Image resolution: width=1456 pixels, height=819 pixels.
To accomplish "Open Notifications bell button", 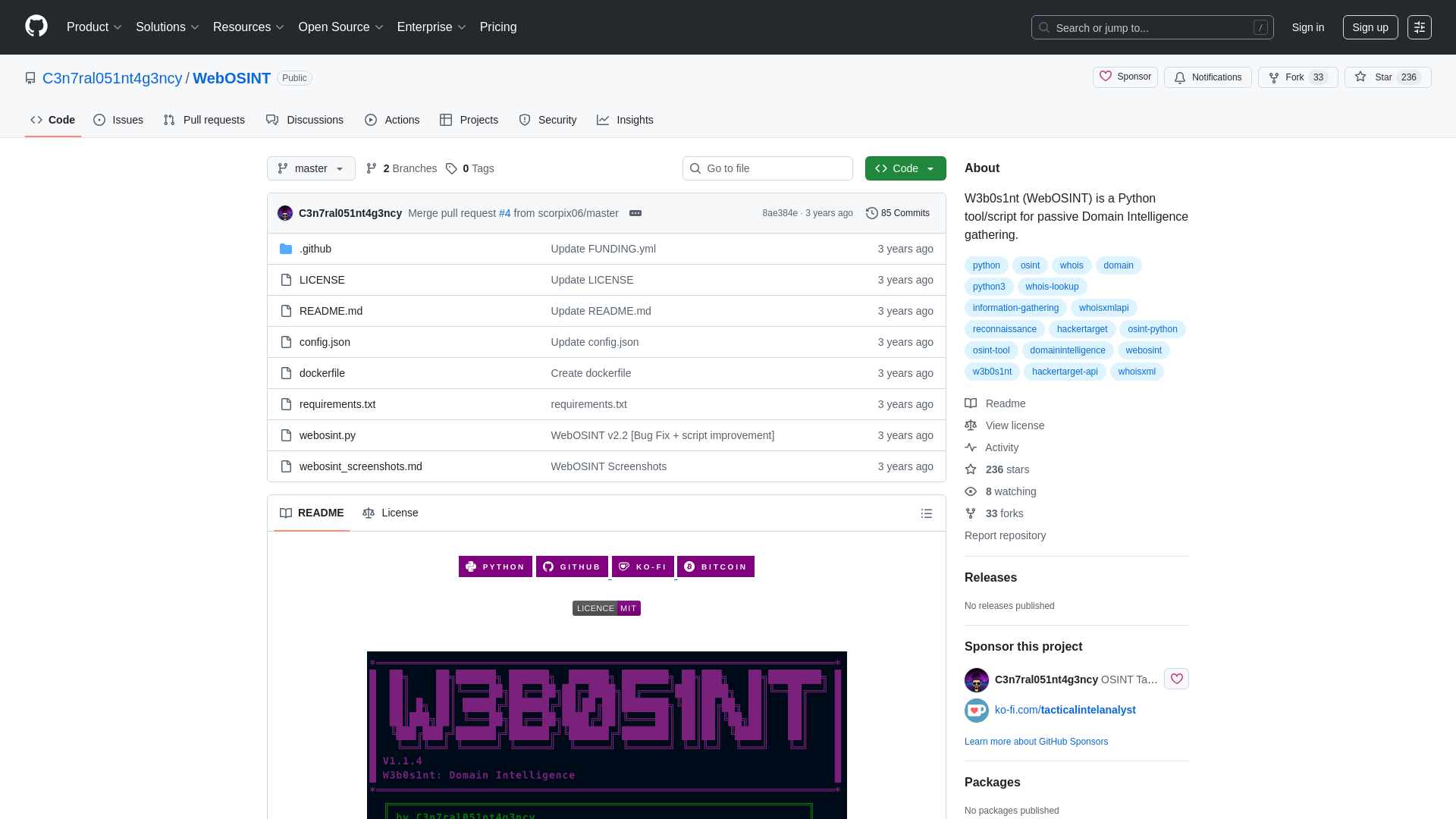I will 1208,77.
